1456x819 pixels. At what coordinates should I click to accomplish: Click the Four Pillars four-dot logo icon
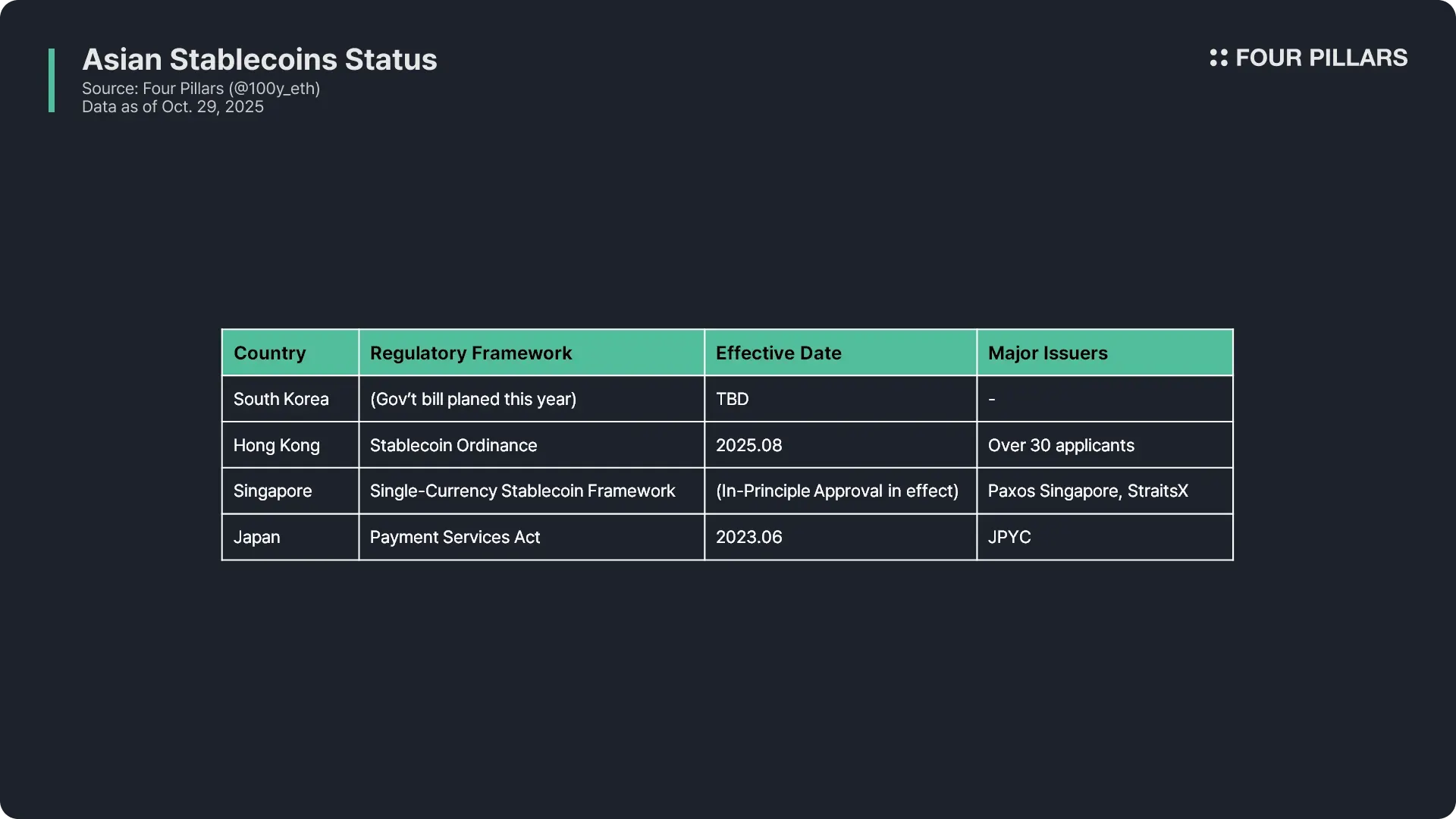tap(1218, 58)
